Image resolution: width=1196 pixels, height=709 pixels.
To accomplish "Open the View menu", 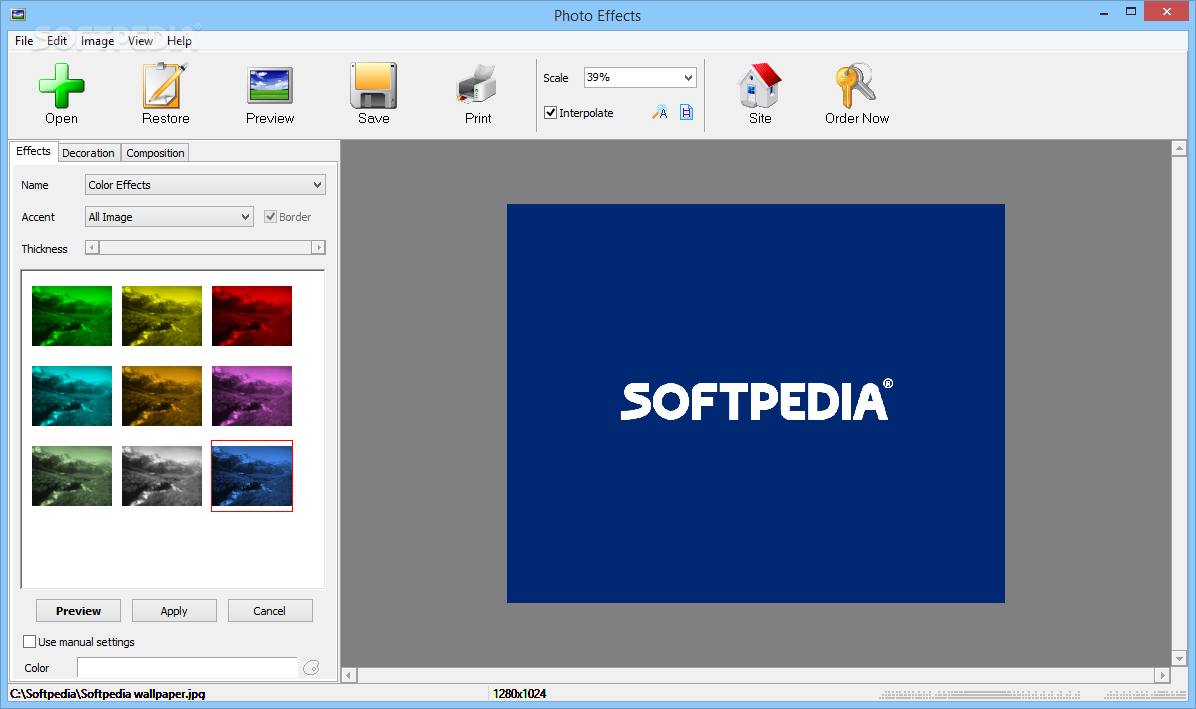I will pyautogui.click(x=140, y=40).
